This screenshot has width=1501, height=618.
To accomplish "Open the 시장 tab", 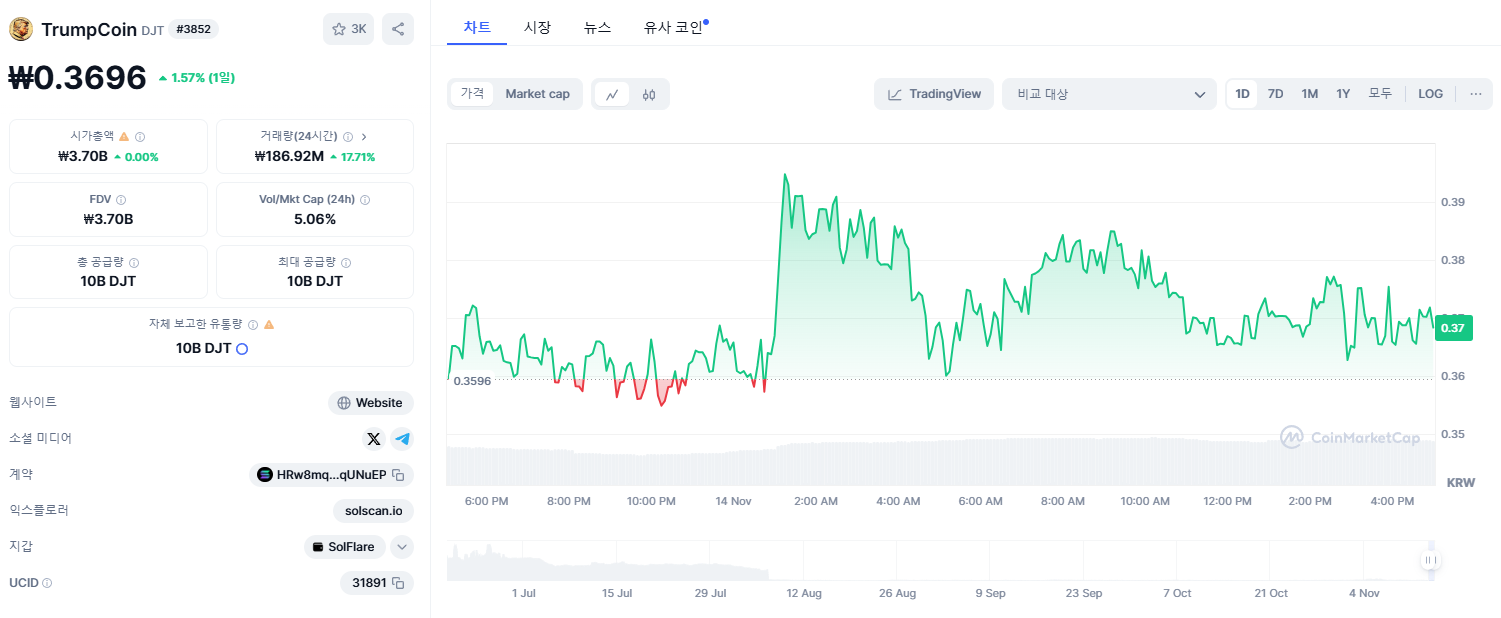I will [x=537, y=28].
